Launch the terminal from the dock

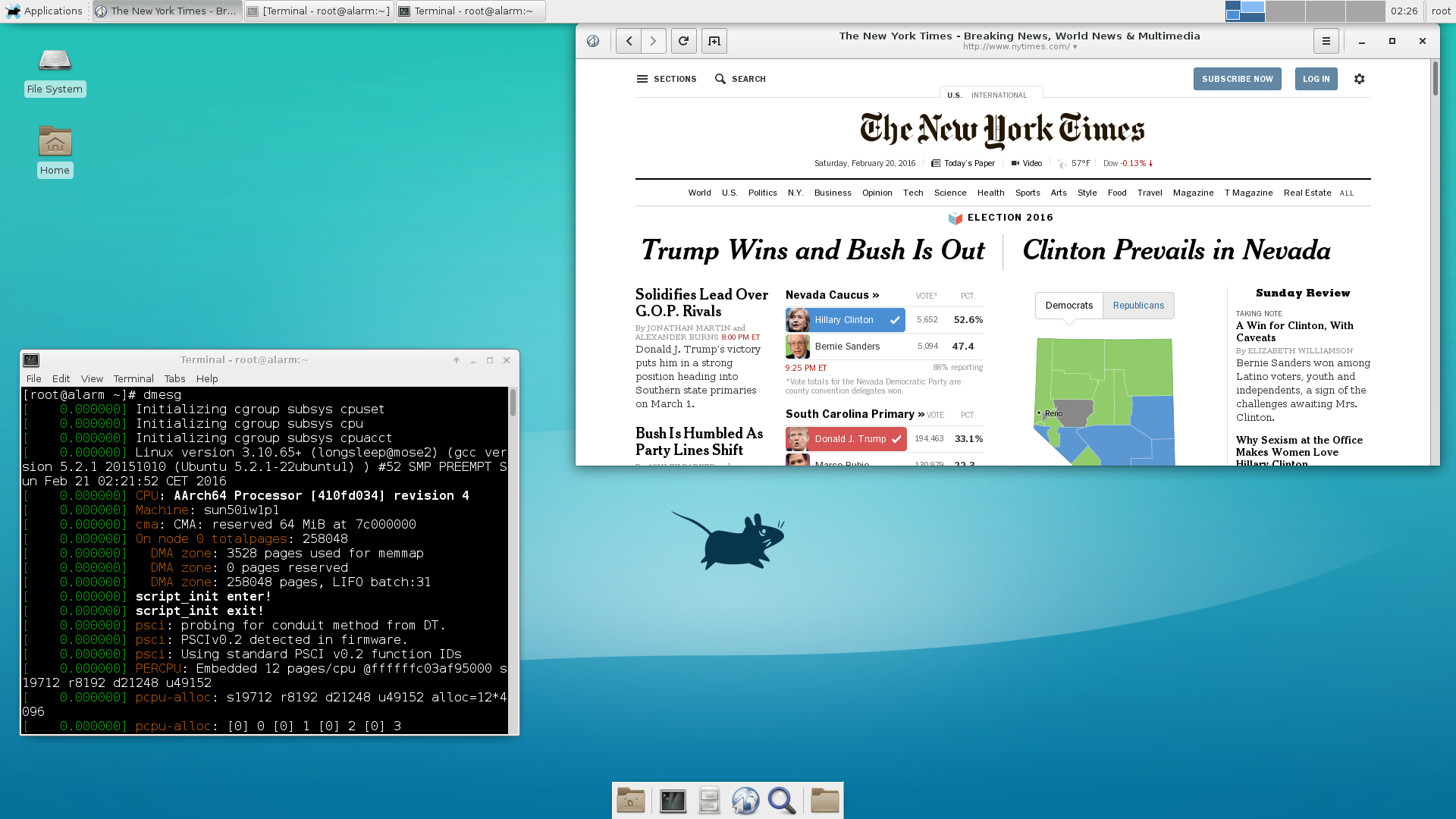[x=673, y=801]
